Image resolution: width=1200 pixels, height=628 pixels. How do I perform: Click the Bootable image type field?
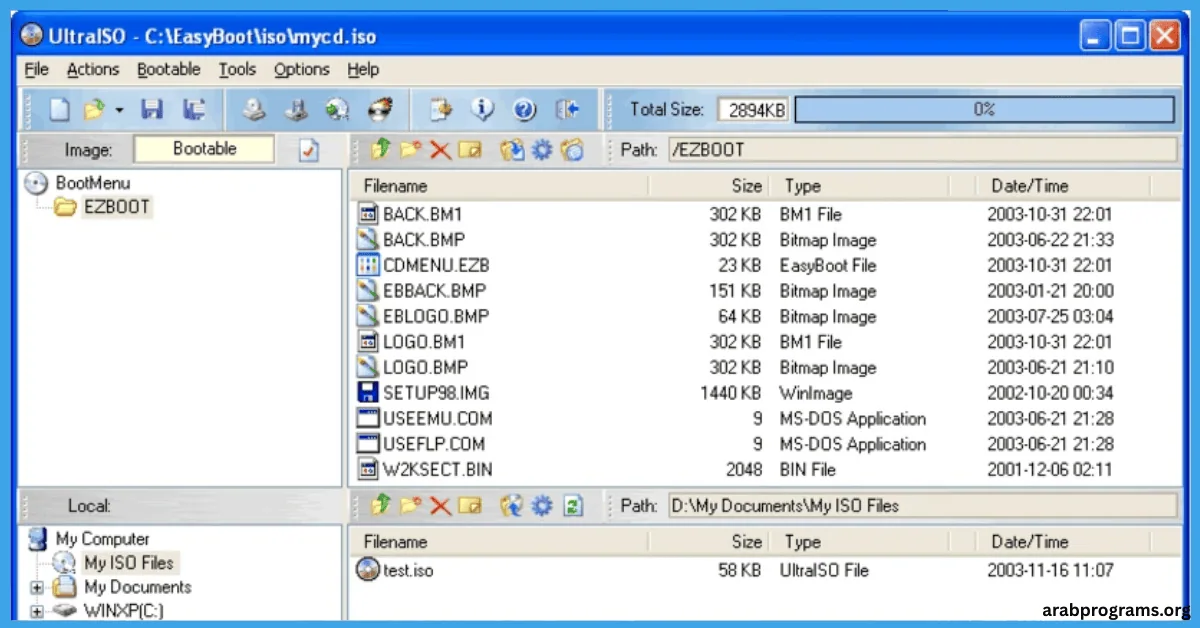click(x=204, y=149)
